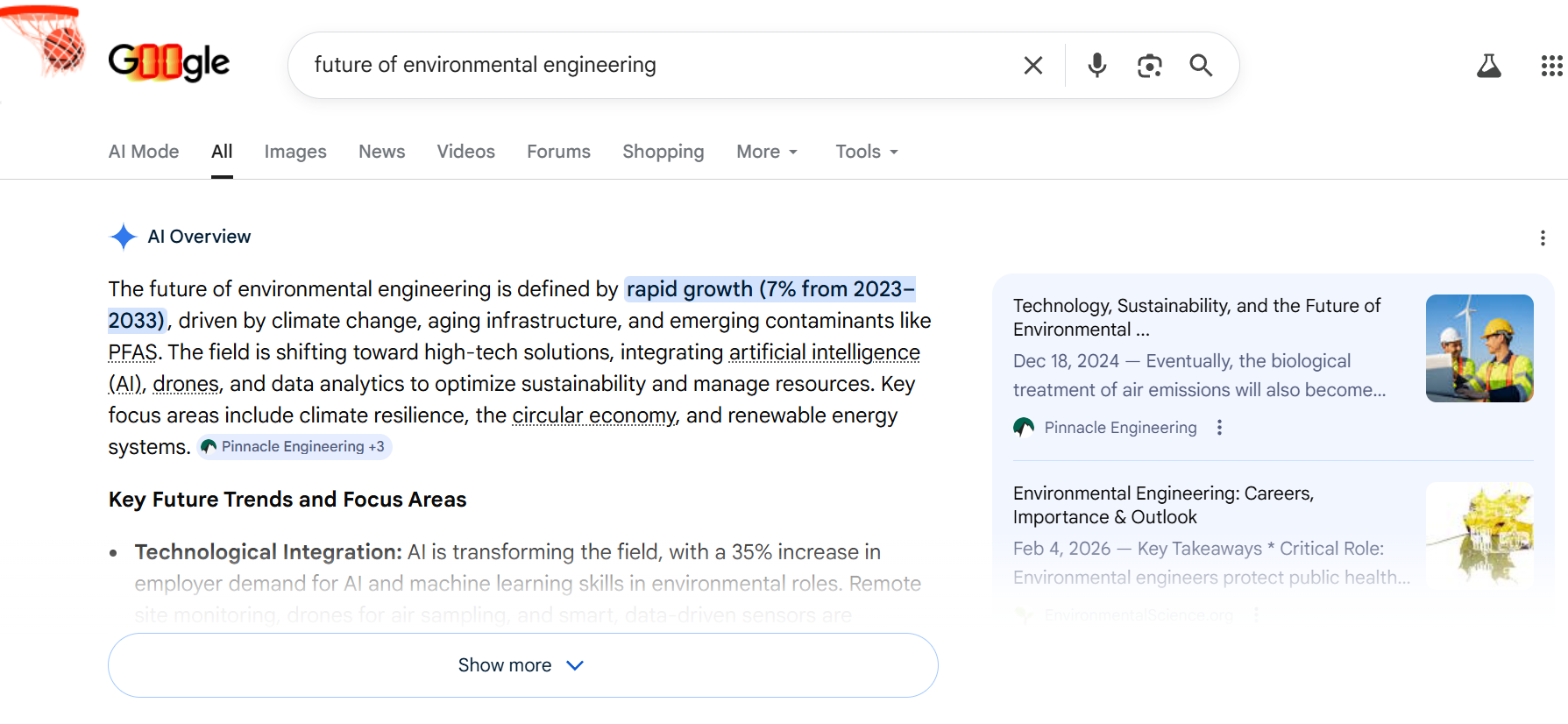
Task: Expand AI Overview with Show more
Action: pos(522,665)
